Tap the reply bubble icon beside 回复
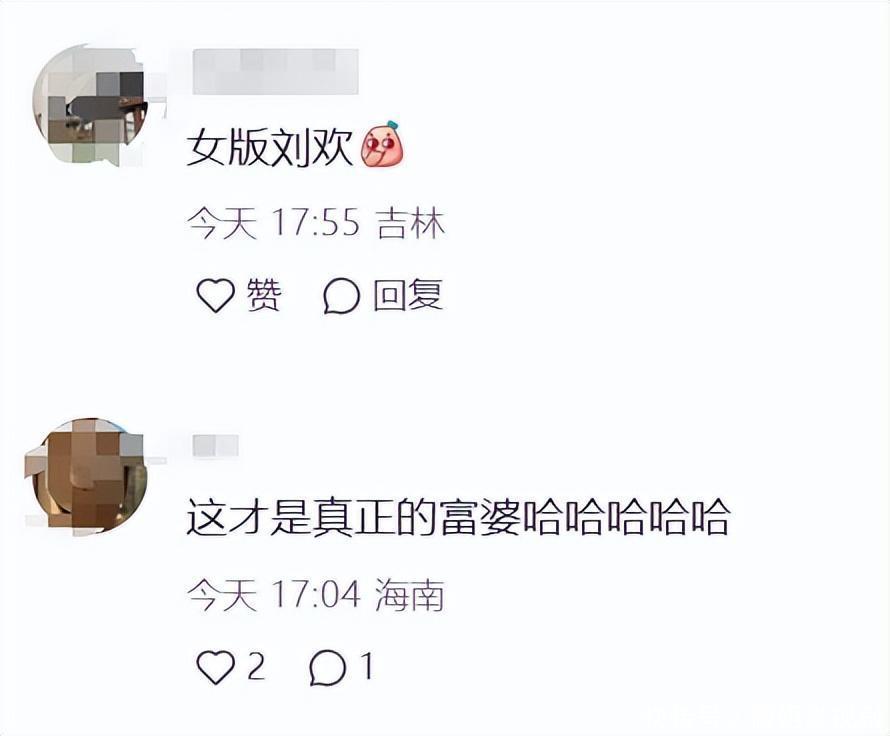This screenshot has width=890, height=736. click(342, 296)
